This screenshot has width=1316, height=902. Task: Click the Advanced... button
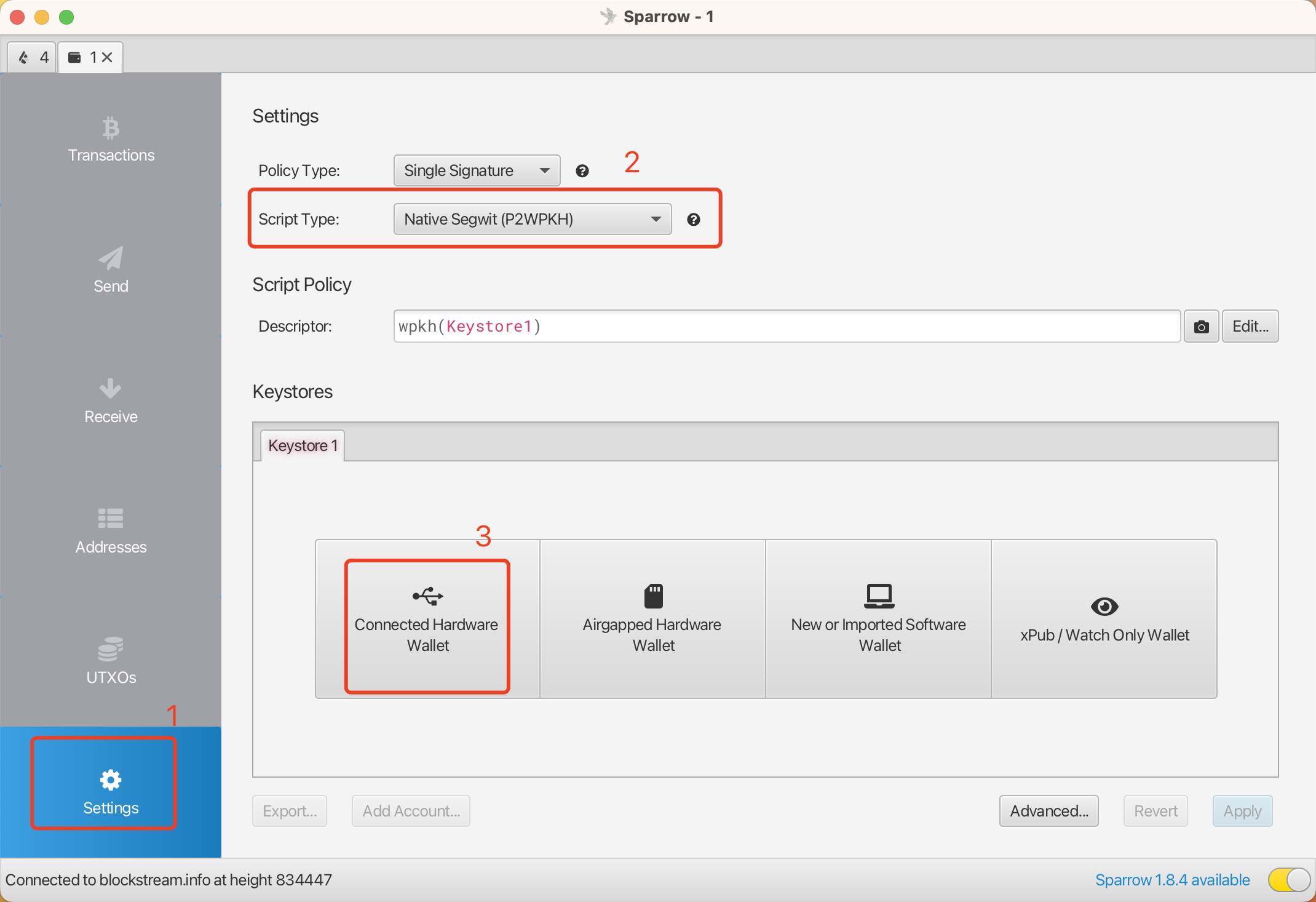tap(1048, 811)
